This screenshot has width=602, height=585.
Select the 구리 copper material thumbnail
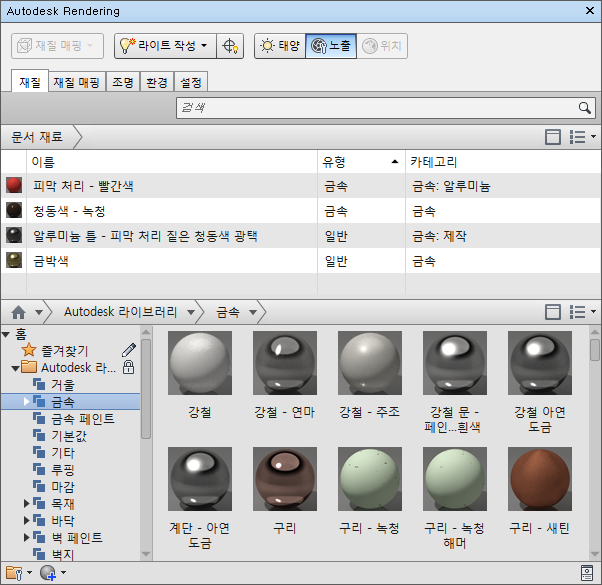pyautogui.click(x=285, y=479)
